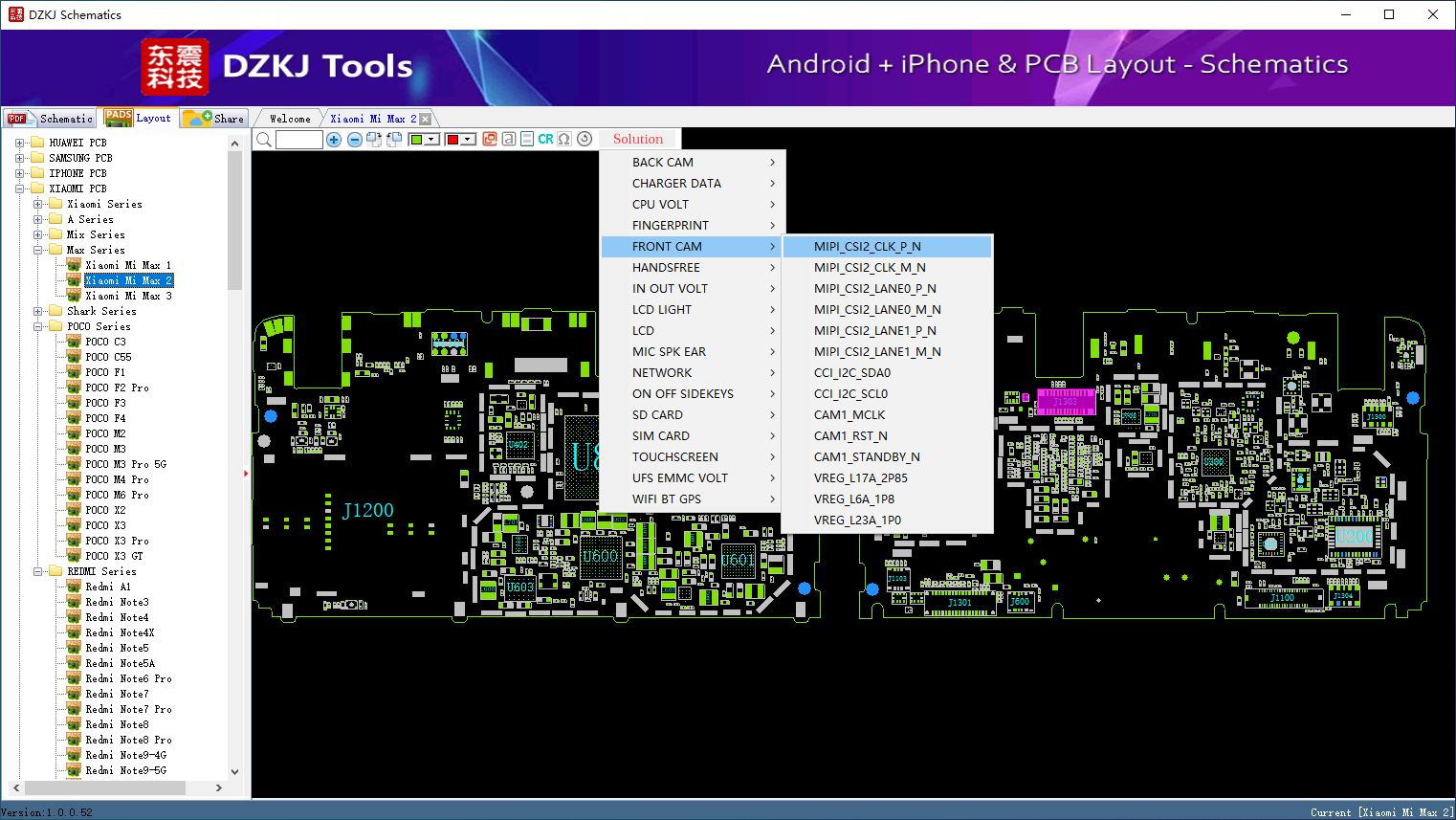
Task: Open the red color dropdown arrow
Action: [x=468, y=140]
